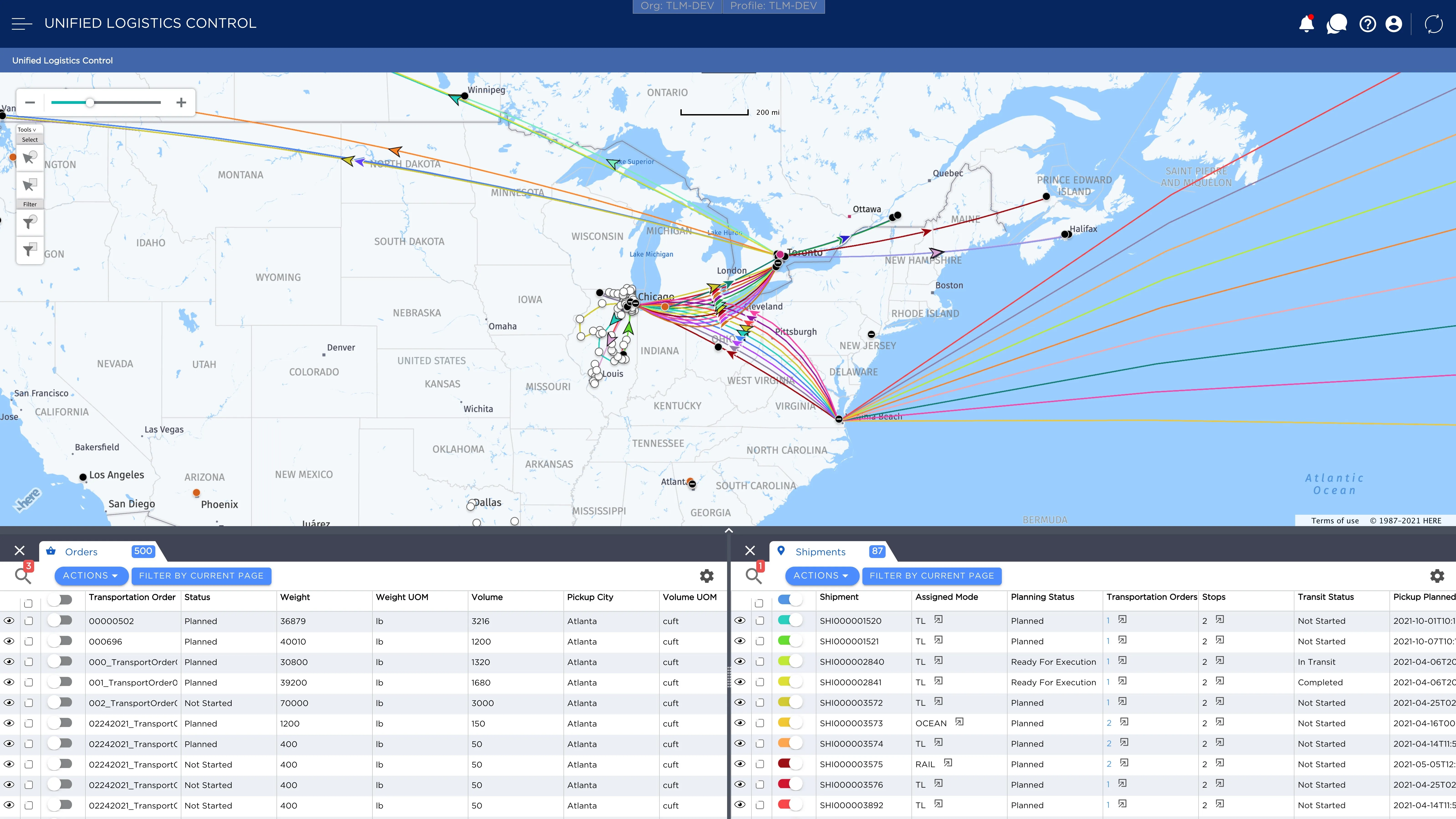
Task: Click the map zoom slider handle
Action: [90, 102]
